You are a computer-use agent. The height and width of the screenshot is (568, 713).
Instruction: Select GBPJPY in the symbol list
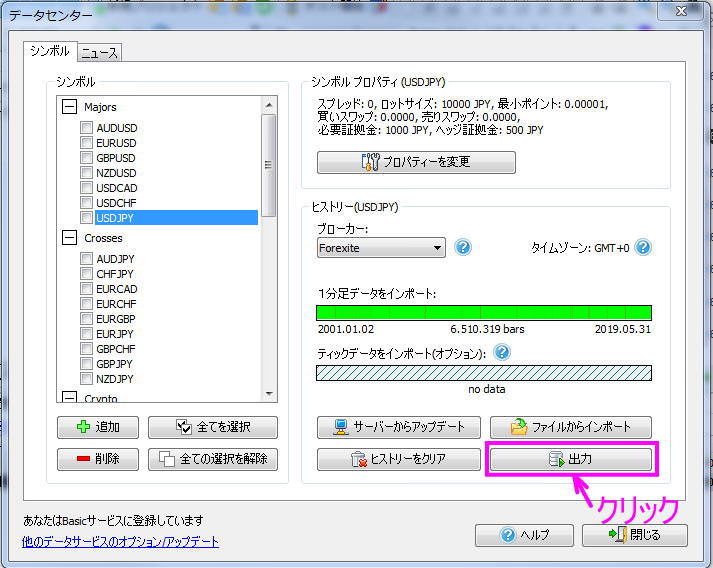click(114, 364)
